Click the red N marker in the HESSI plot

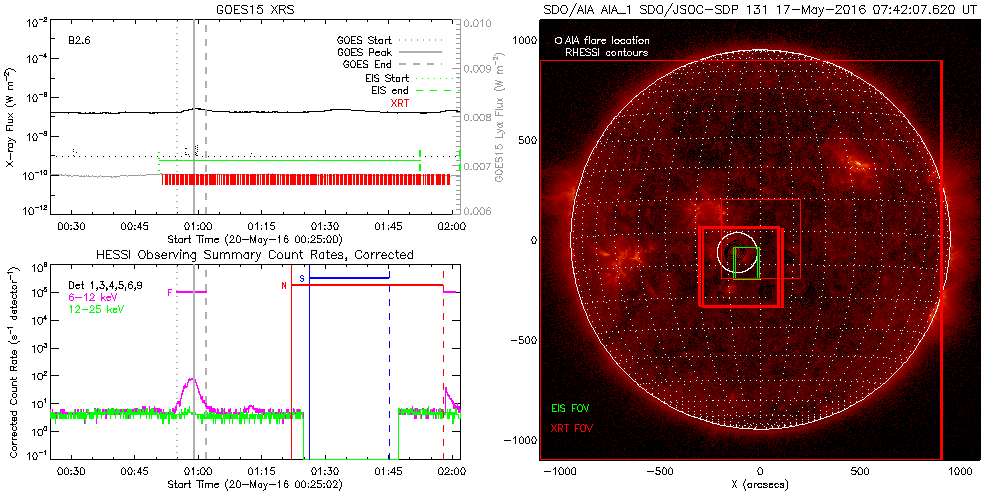tap(284, 286)
